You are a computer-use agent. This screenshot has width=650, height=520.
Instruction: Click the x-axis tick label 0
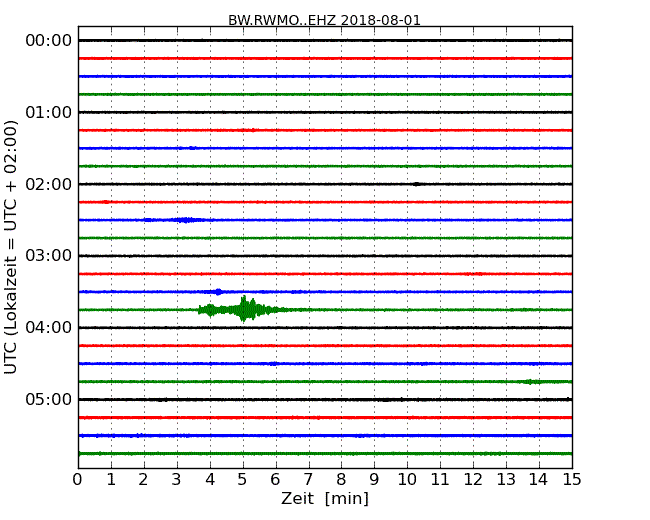tap(78, 480)
